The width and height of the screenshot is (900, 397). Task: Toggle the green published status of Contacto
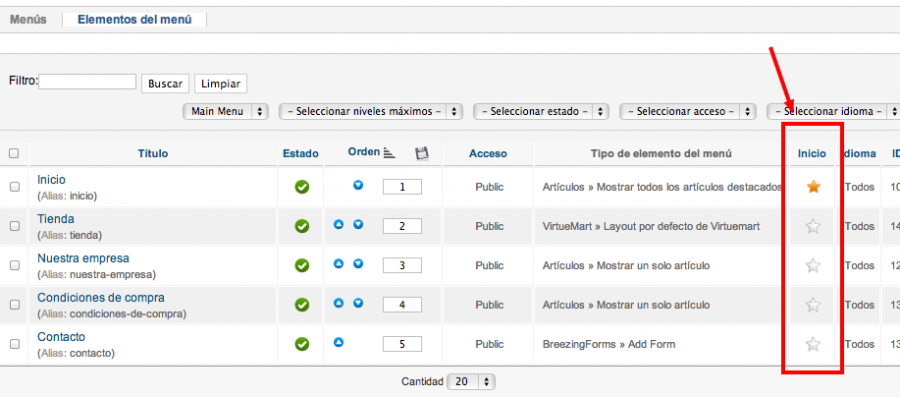pyautogui.click(x=302, y=344)
